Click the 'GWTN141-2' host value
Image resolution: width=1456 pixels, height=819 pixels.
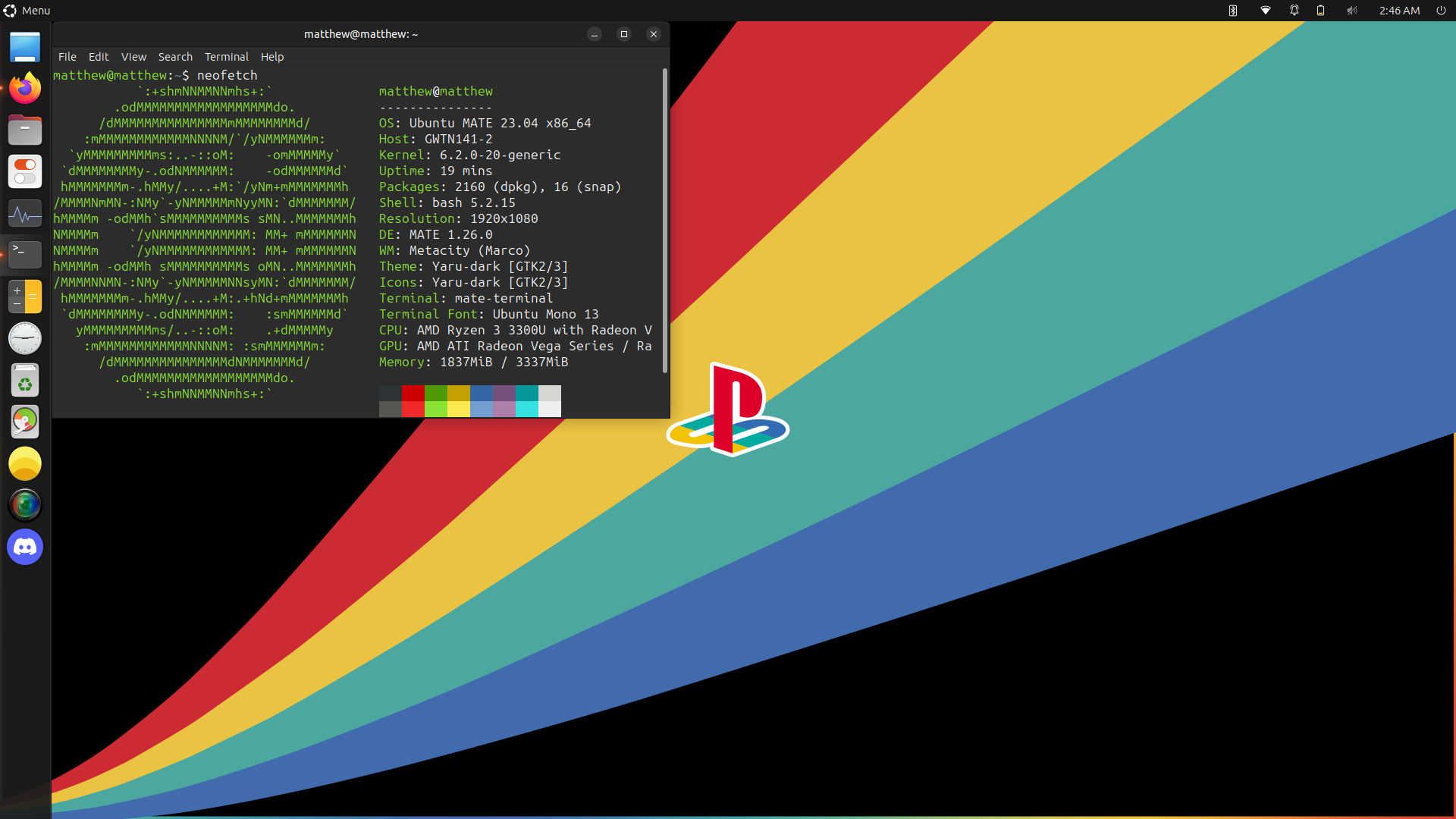[459, 139]
